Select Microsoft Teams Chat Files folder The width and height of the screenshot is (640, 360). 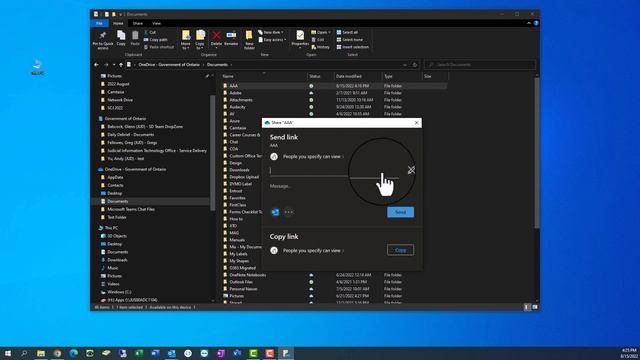click(131, 209)
